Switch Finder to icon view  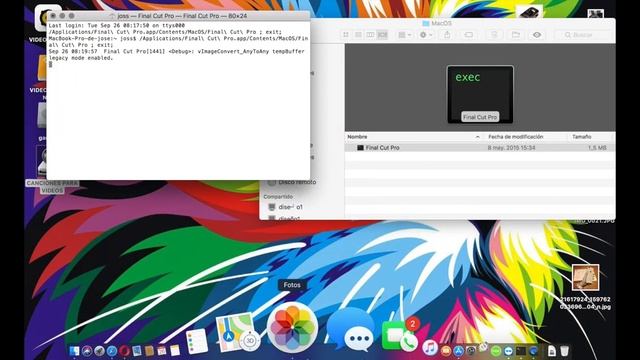click(346, 35)
